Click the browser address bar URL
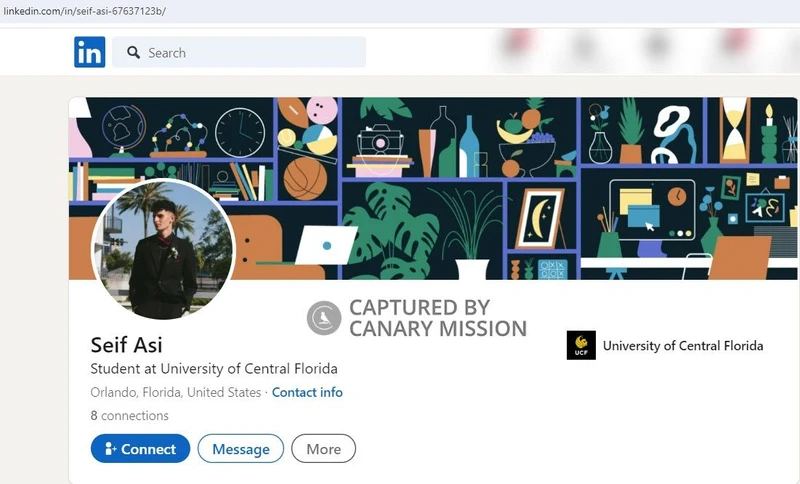The height and width of the screenshot is (484, 800). 84,11
